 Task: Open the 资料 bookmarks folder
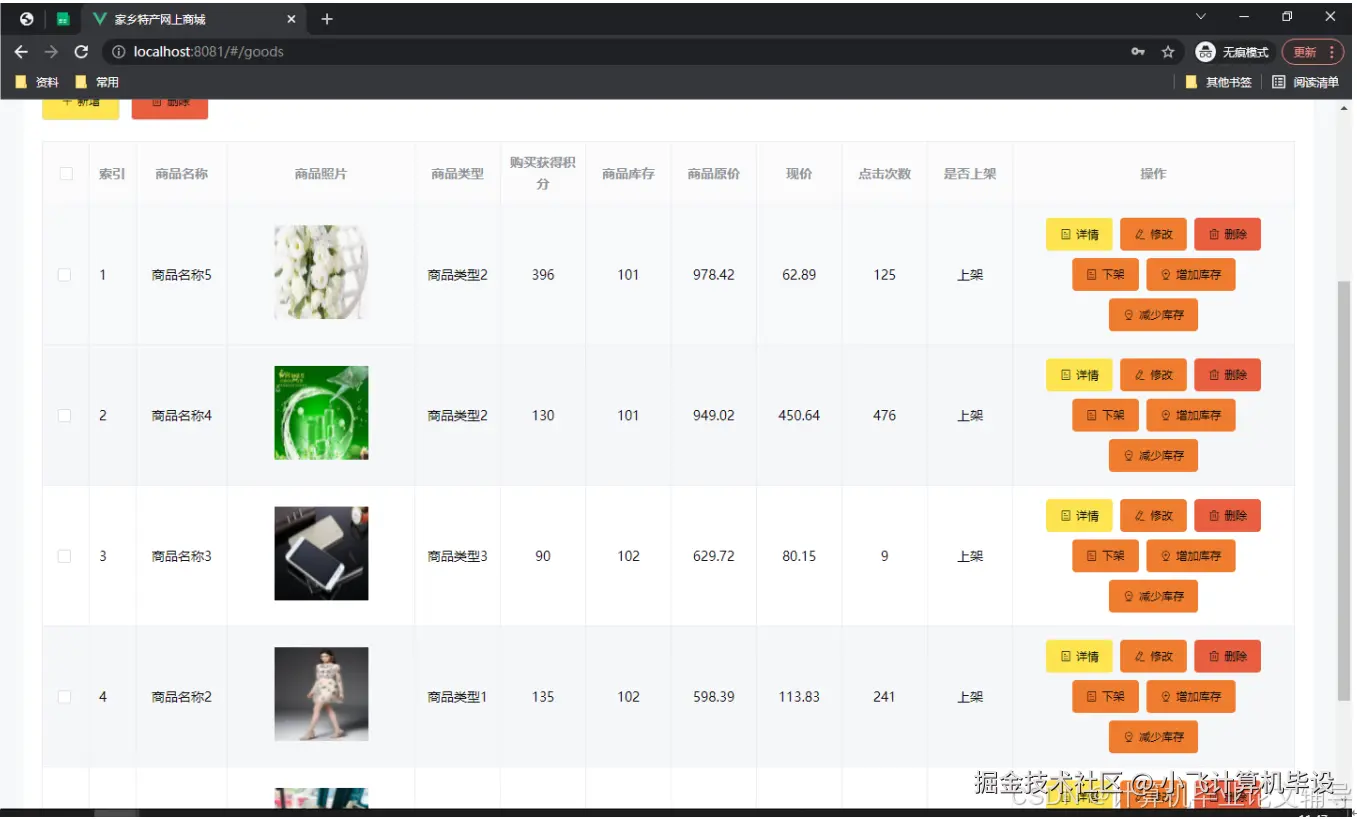[x=38, y=82]
